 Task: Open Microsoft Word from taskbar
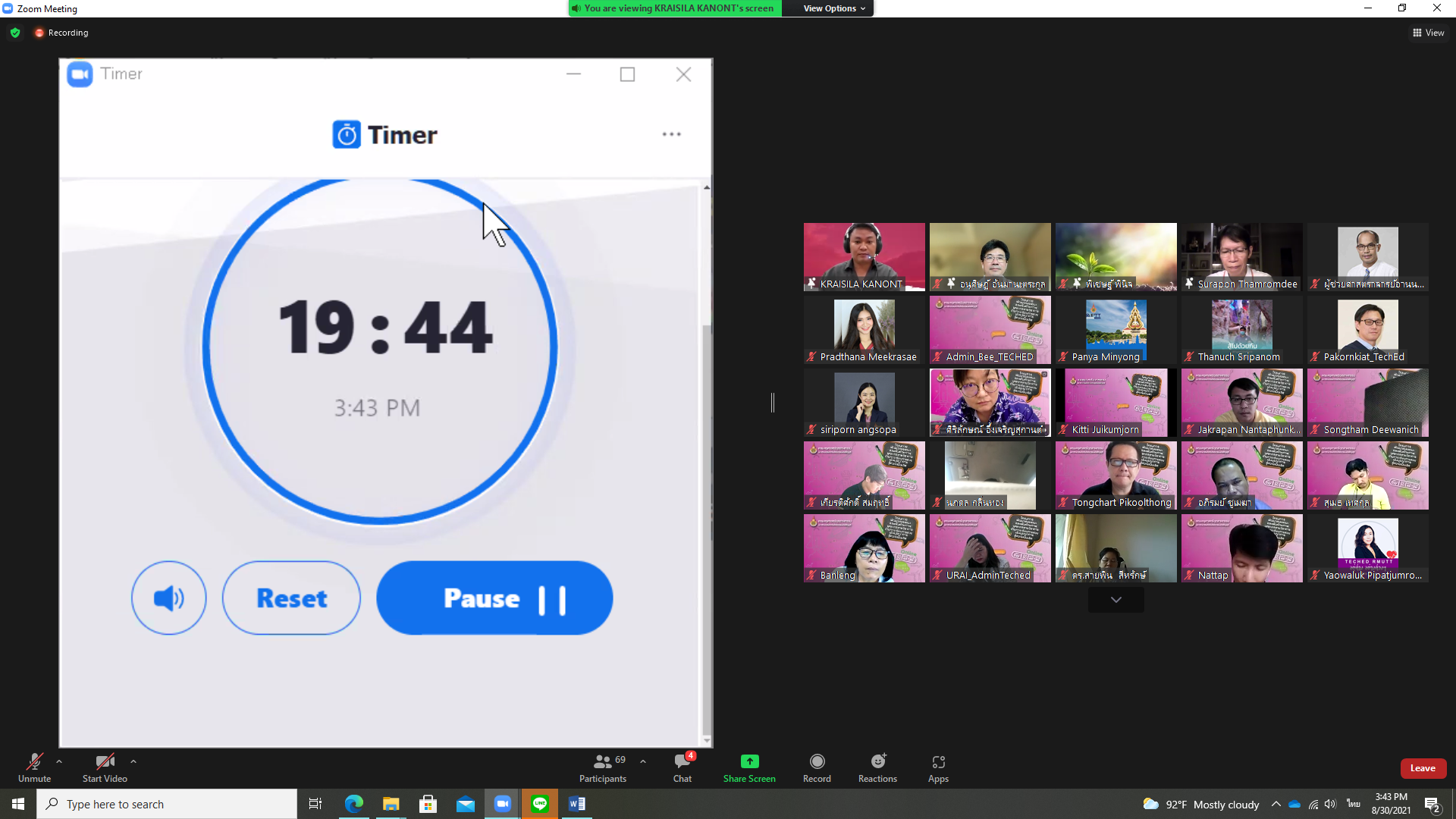tap(577, 804)
